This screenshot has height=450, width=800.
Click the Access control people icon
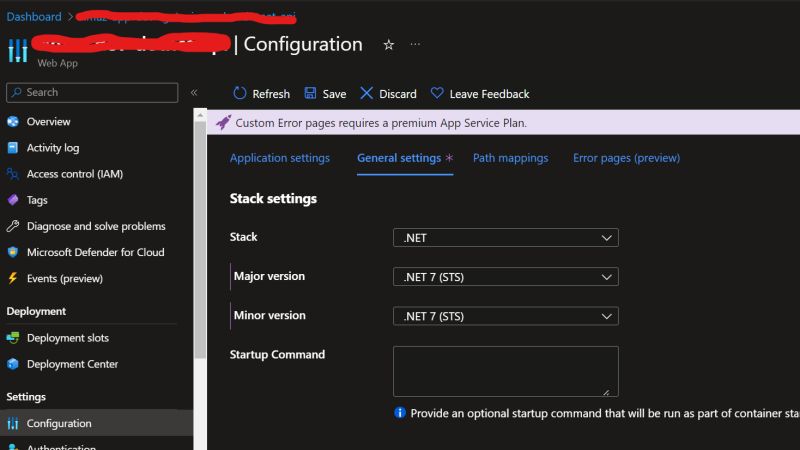13,174
